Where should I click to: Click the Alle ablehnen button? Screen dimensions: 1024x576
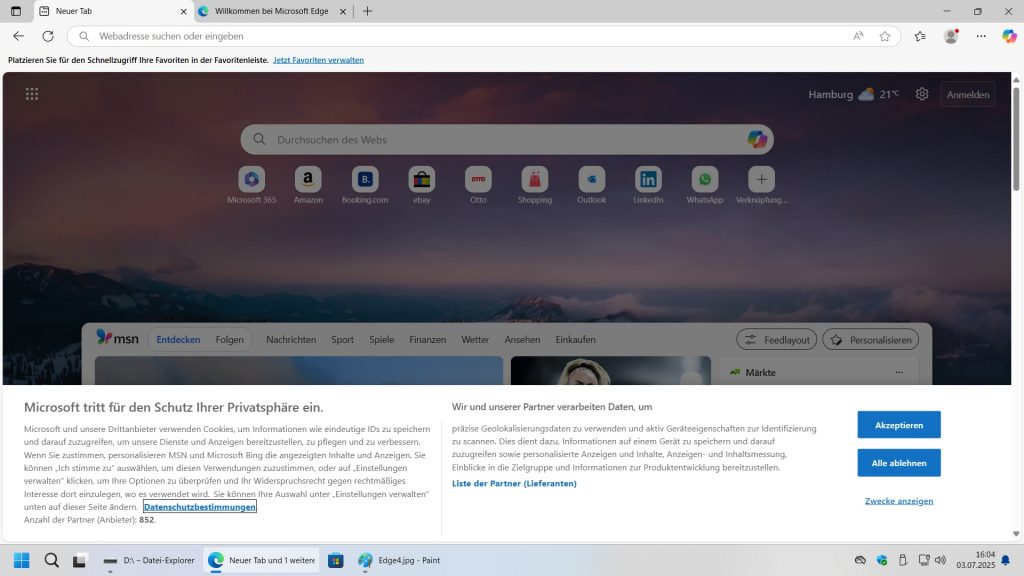coord(898,463)
